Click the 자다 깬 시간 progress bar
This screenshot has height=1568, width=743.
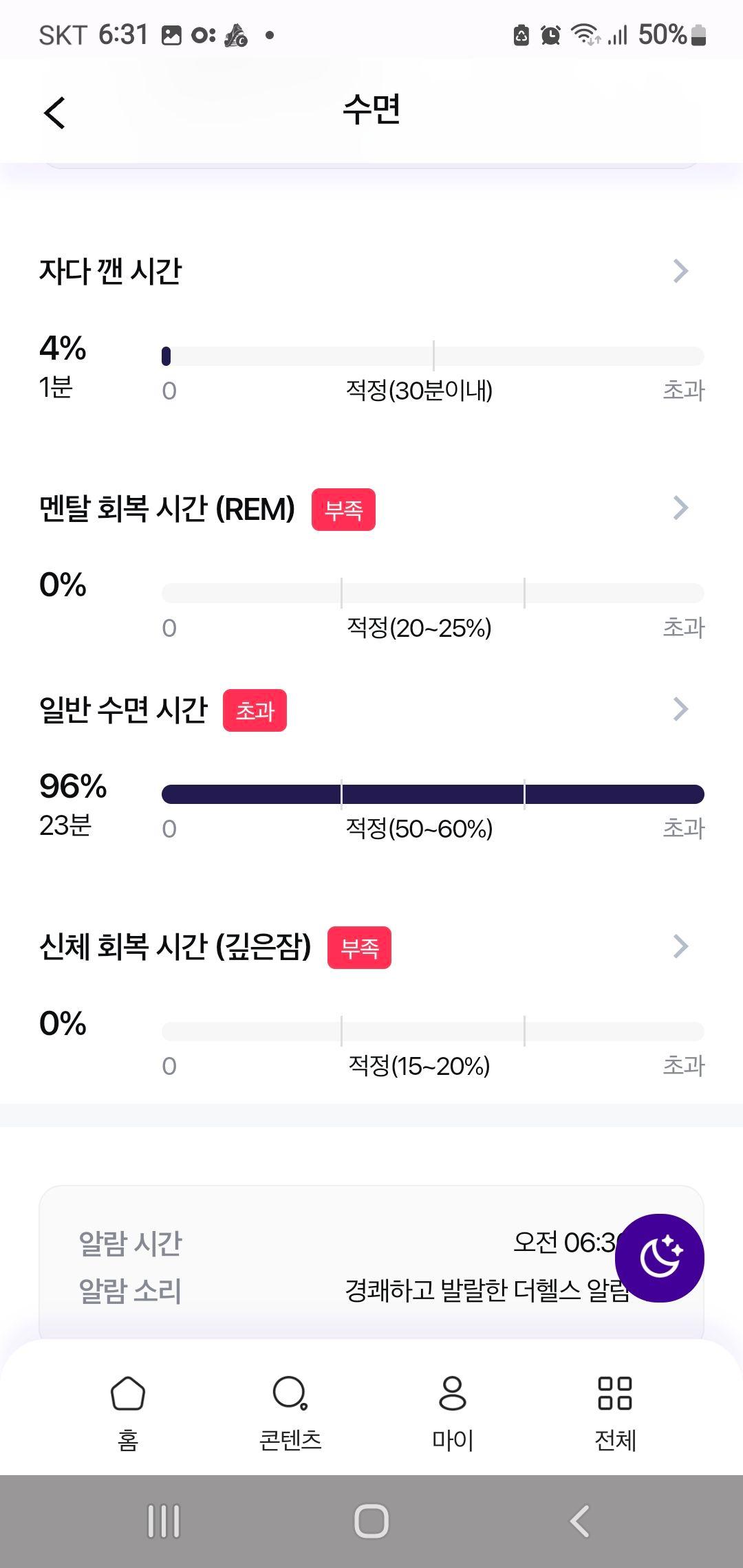pos(433,356)
